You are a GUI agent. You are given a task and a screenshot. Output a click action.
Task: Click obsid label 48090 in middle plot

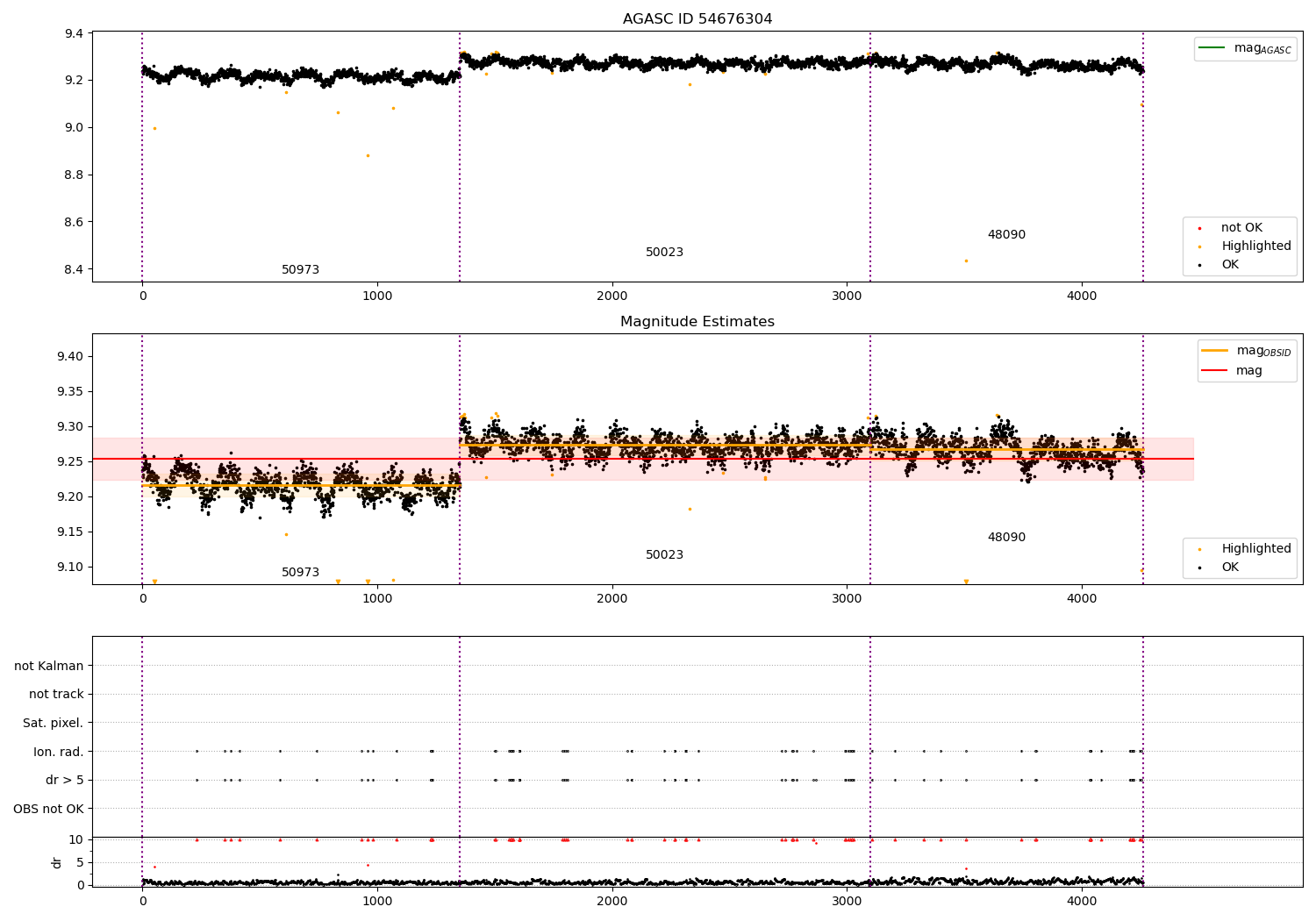1006,538
